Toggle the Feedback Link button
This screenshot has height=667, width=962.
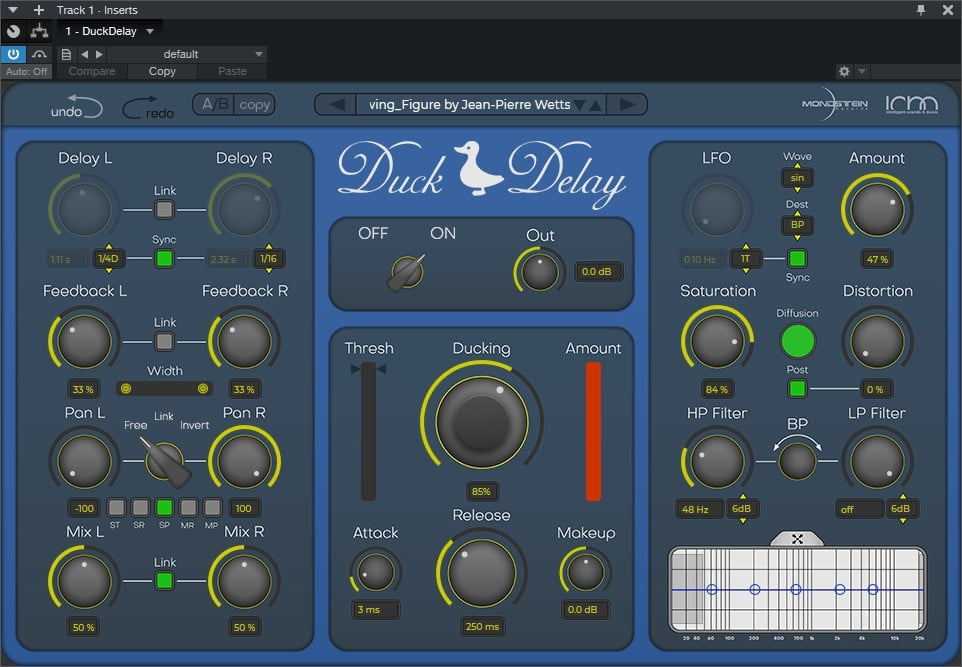164,341
